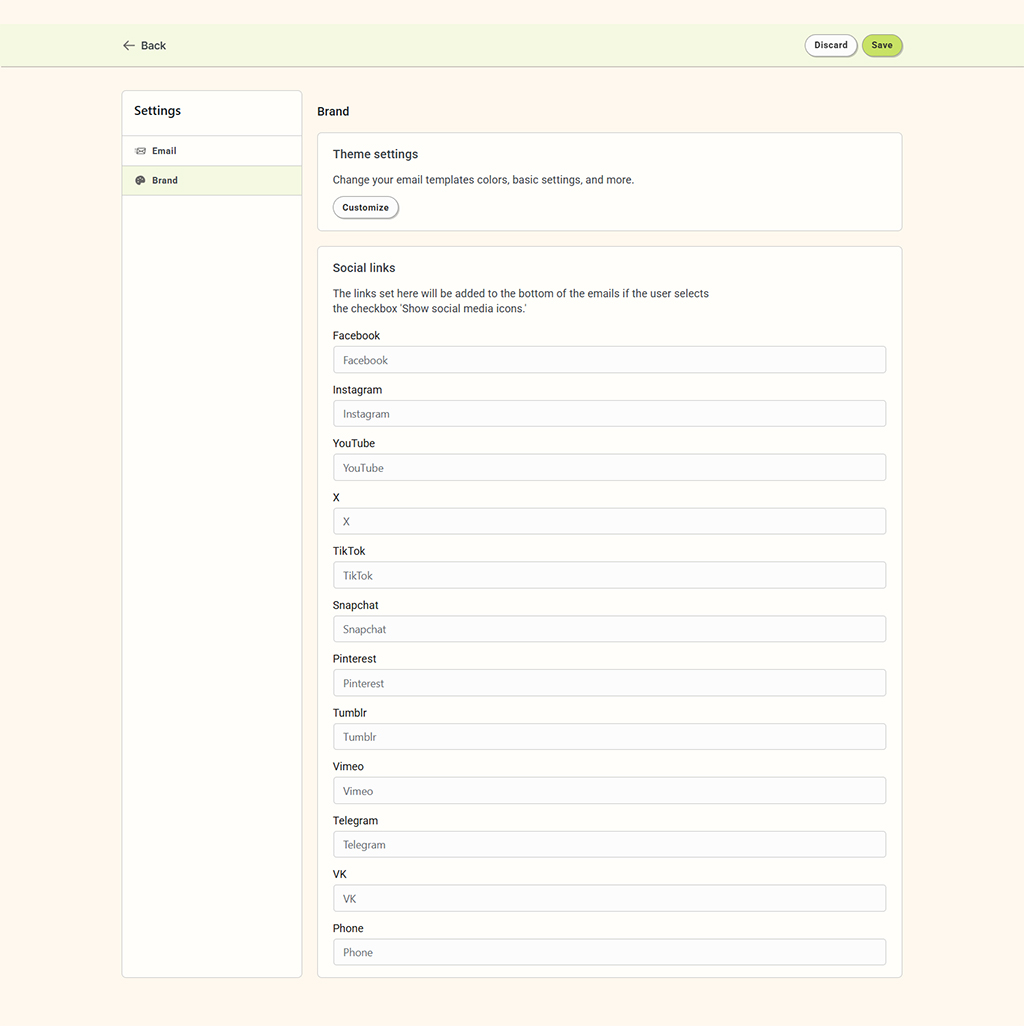Select the YouTube URL field

[608, 468]
